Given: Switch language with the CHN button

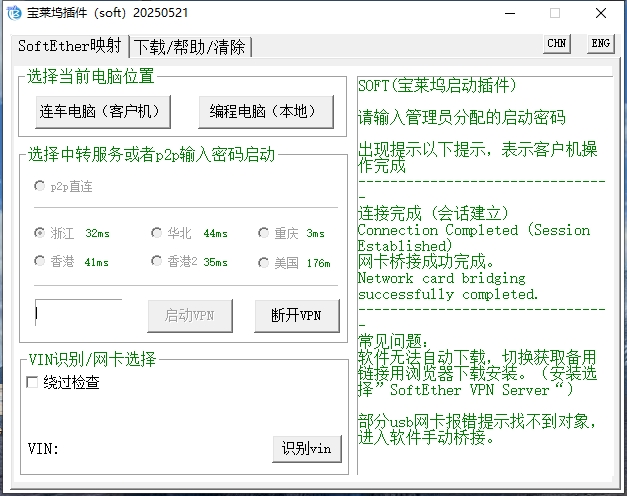Looking at the screenshot, I should (557, 43).
